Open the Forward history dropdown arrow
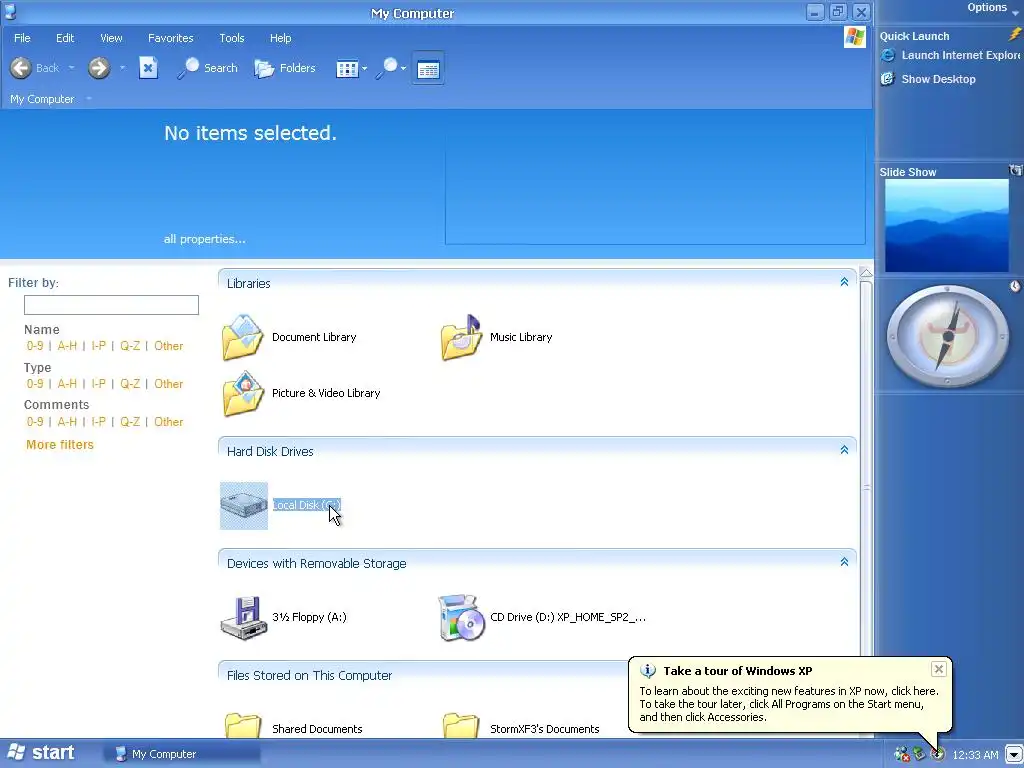 (122, 68)
